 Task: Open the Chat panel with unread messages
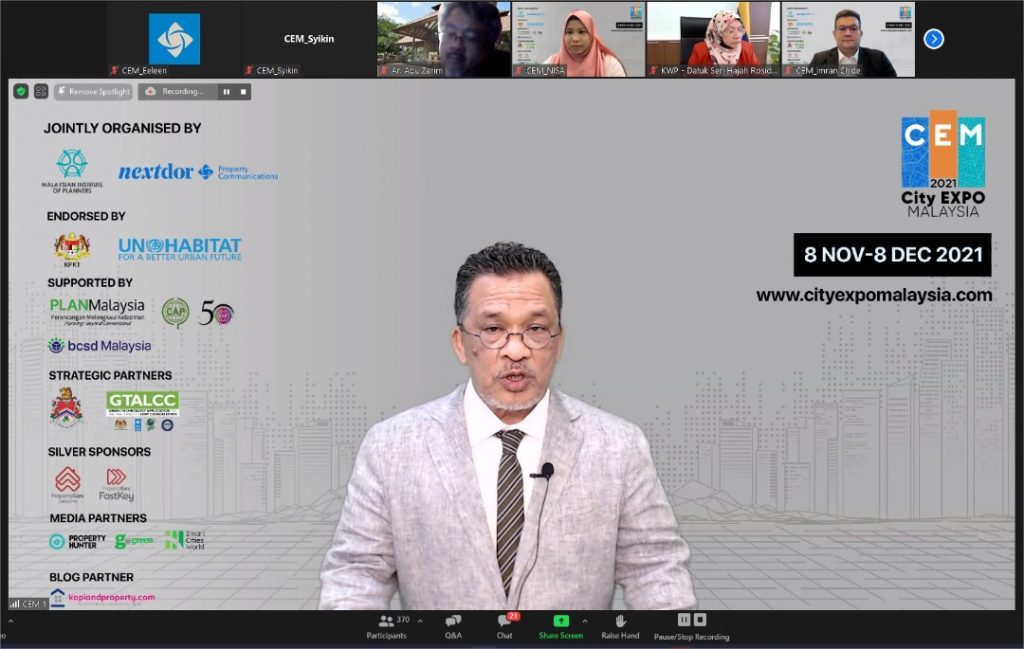coord(506,626)
